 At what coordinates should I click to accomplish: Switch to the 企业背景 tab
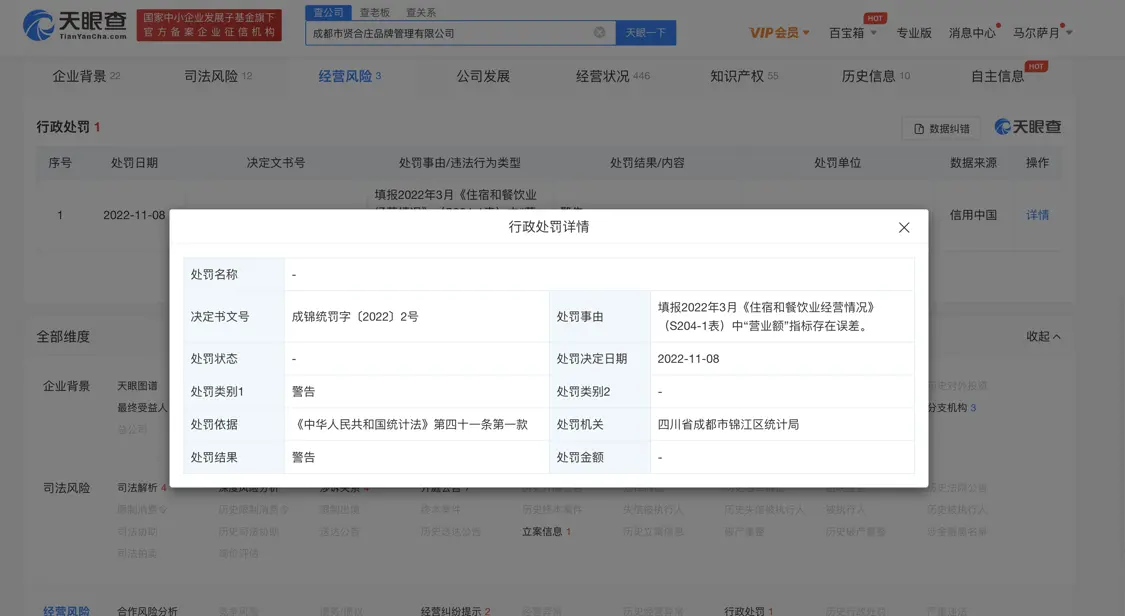86,76
